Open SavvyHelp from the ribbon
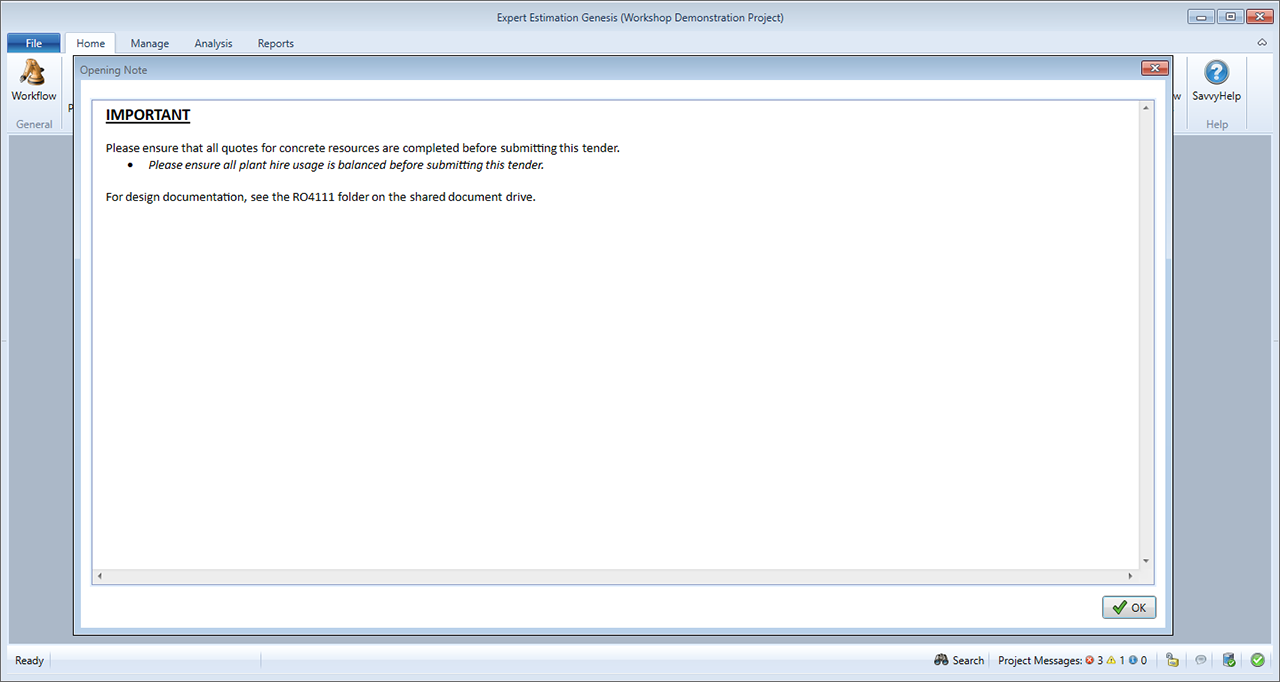The height and width of the screenshot is (682, 1280). click(x=1216, y=81)
